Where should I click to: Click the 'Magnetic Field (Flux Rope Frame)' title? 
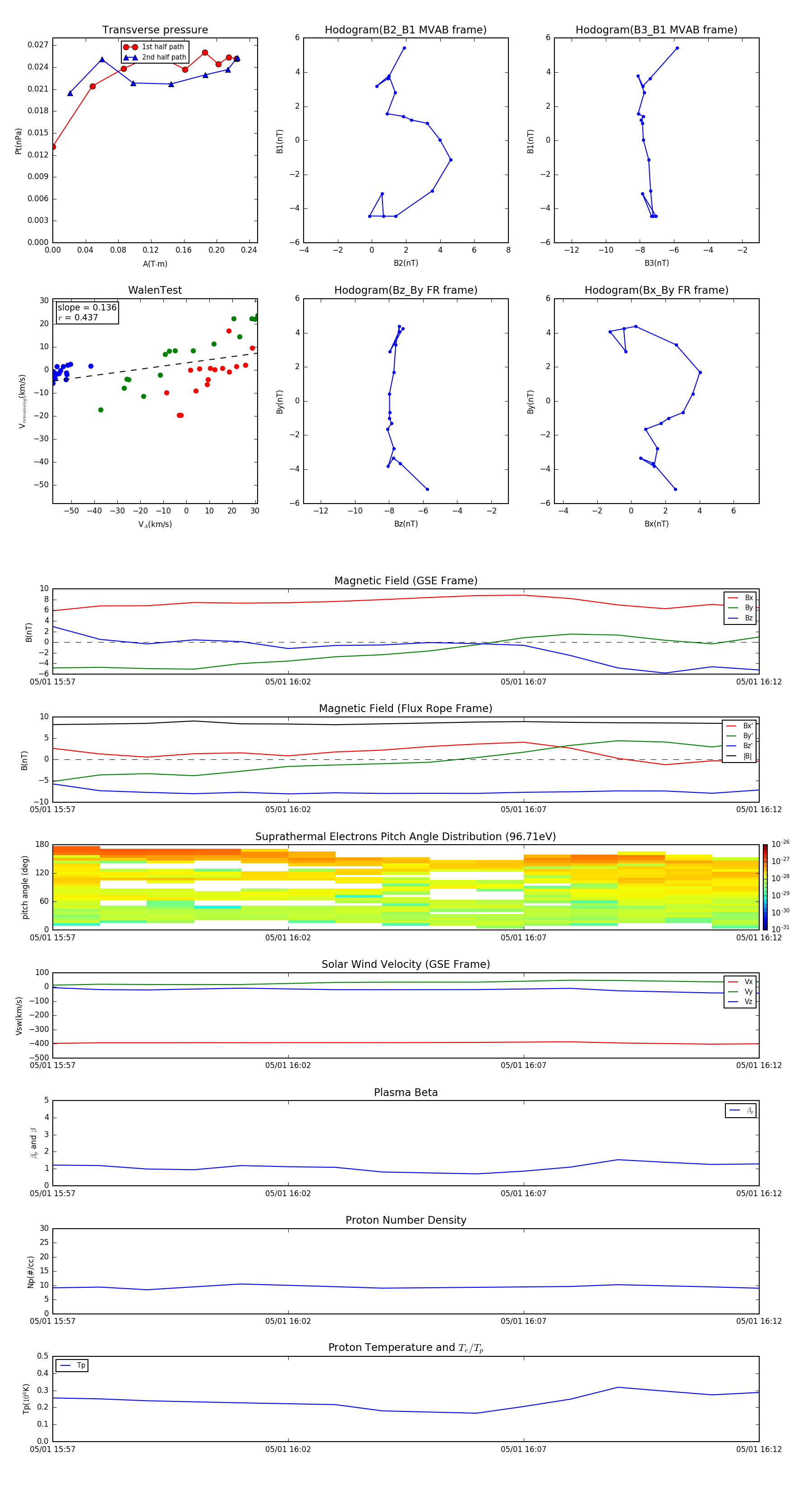click(x=406, y=708)
